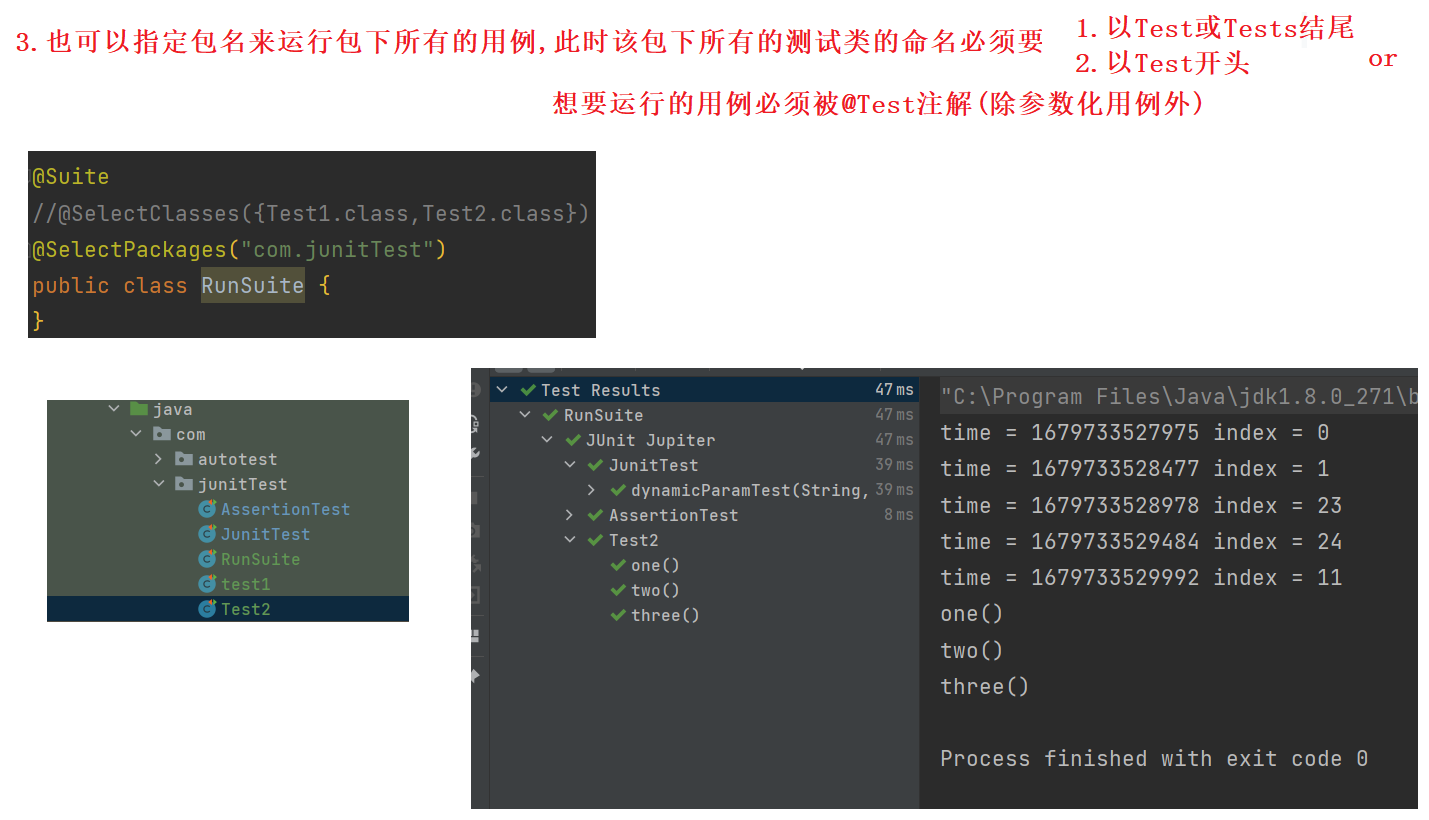Viewport: 1429px width, 820px height.
Task: Select Test2 in the project tree
Action: coord(228,609)
